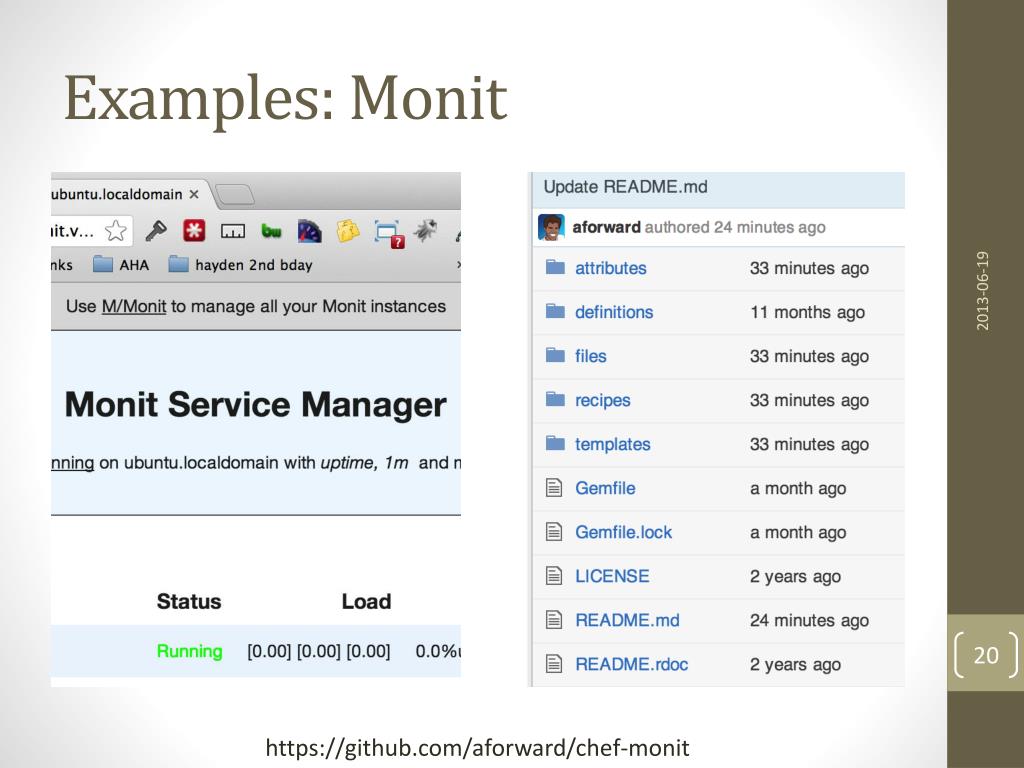The image size is (1024, 768).
Task: Click the file icon beside README.md
Action: click(x=554, y=619)
